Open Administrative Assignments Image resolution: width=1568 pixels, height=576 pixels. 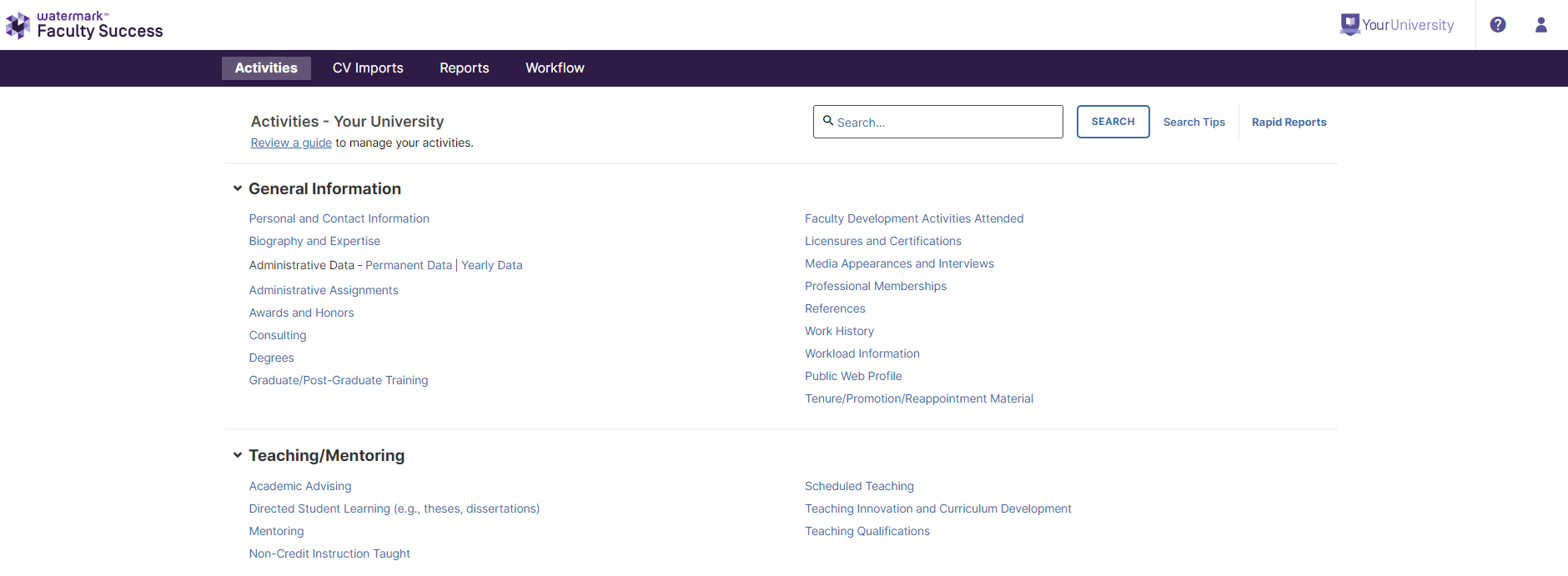point(324,290)
